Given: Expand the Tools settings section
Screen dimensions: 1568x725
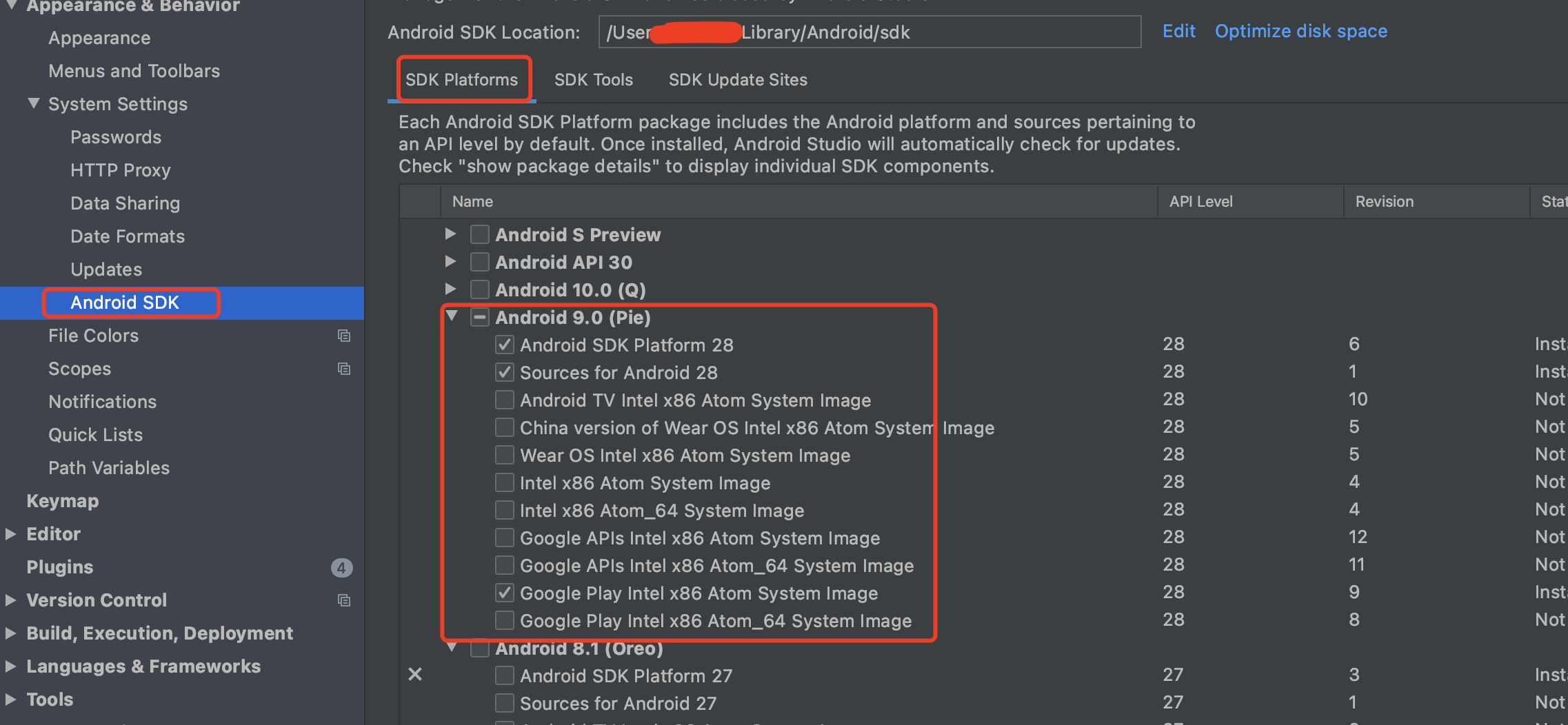Looking at the screenshot, I should 10,700.
